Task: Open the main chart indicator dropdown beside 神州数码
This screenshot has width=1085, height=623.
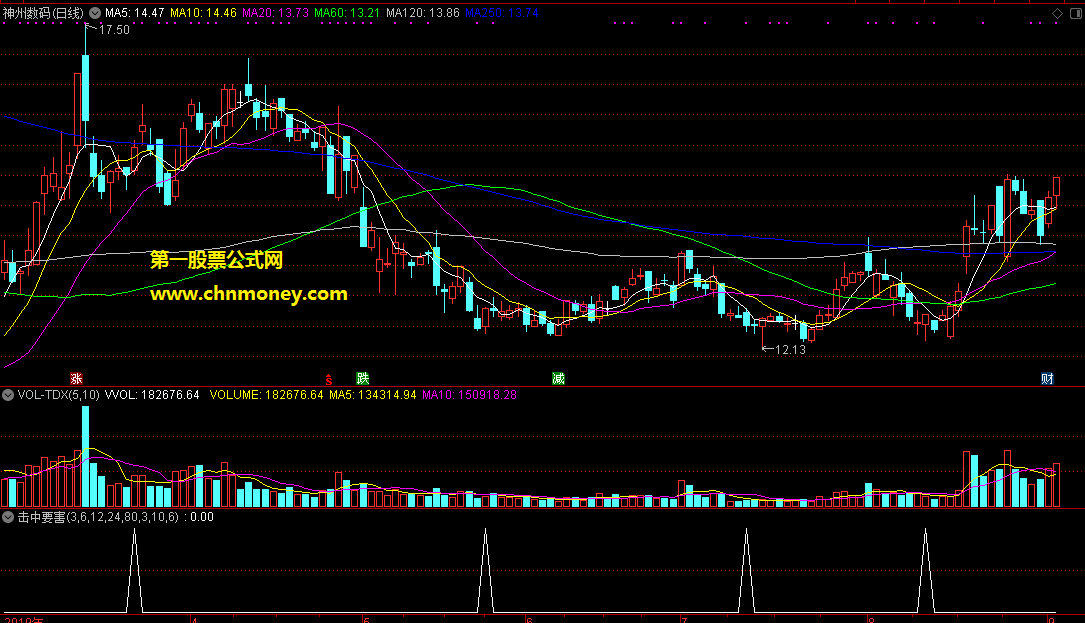Action: click(x=95, y=13)
